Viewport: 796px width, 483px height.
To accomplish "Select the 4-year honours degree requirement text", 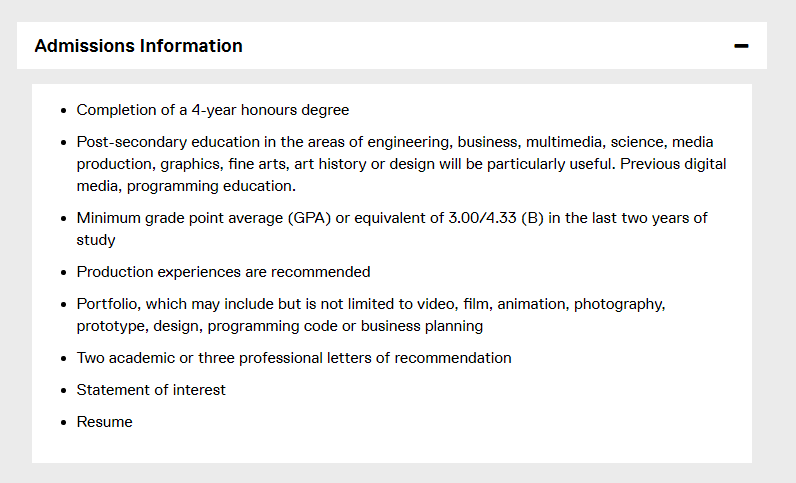I will [x=213, y=110].
